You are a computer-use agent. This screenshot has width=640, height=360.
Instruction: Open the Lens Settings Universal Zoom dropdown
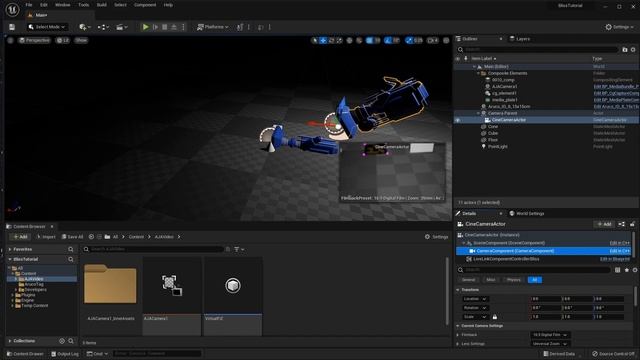click(550, 344)
